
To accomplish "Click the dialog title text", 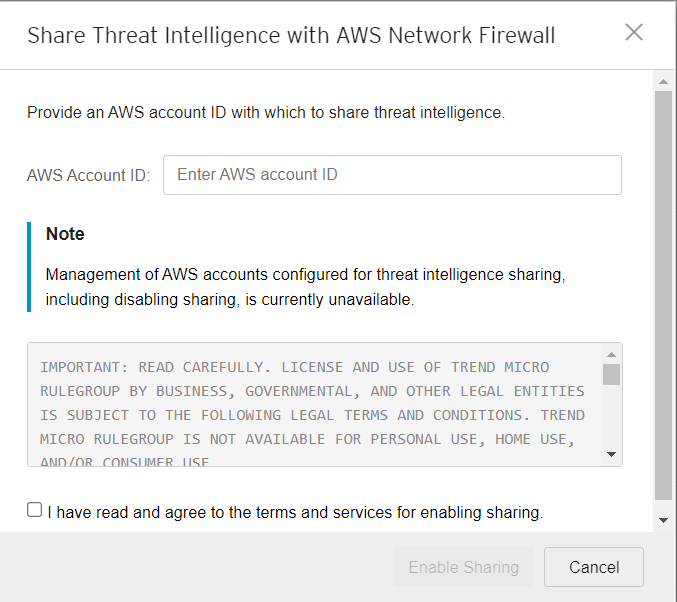I will (291, 36).
